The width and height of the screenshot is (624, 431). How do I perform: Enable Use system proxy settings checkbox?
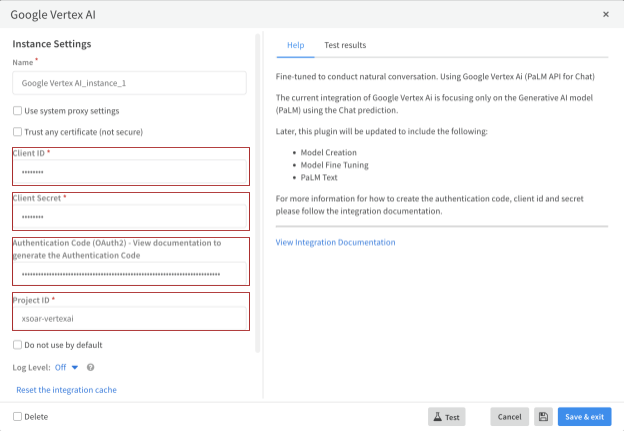pos(18,111)
